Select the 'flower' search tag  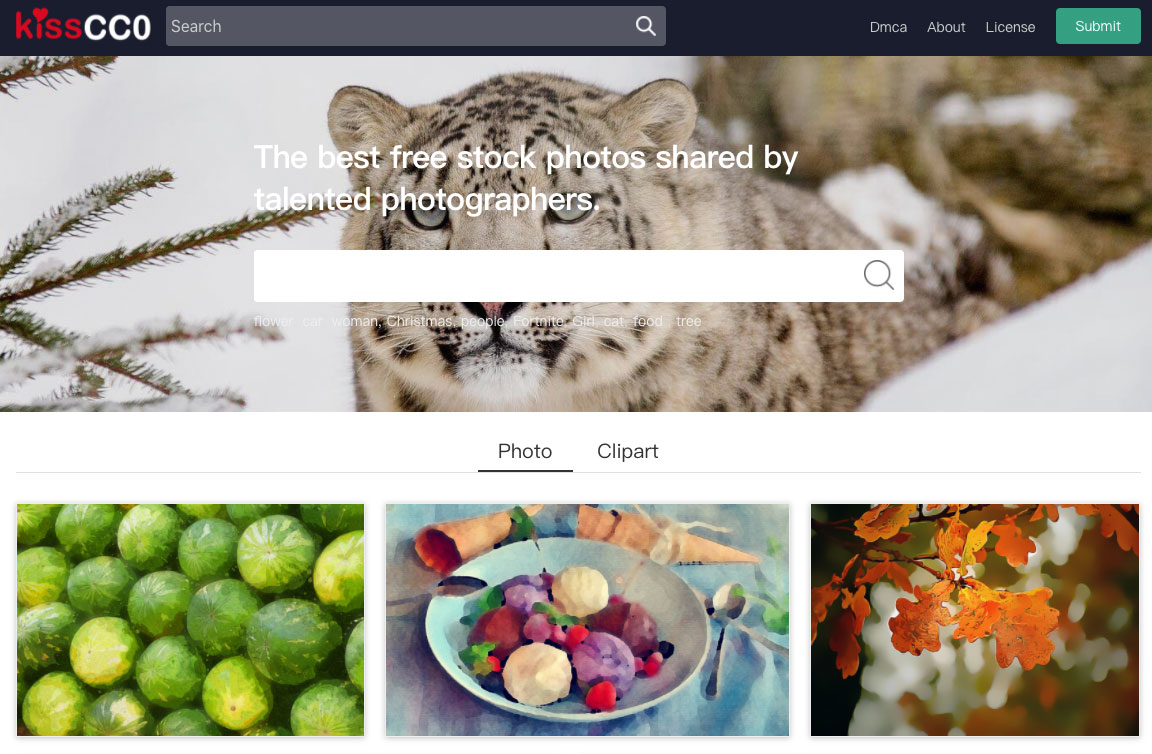pos(273,321)
